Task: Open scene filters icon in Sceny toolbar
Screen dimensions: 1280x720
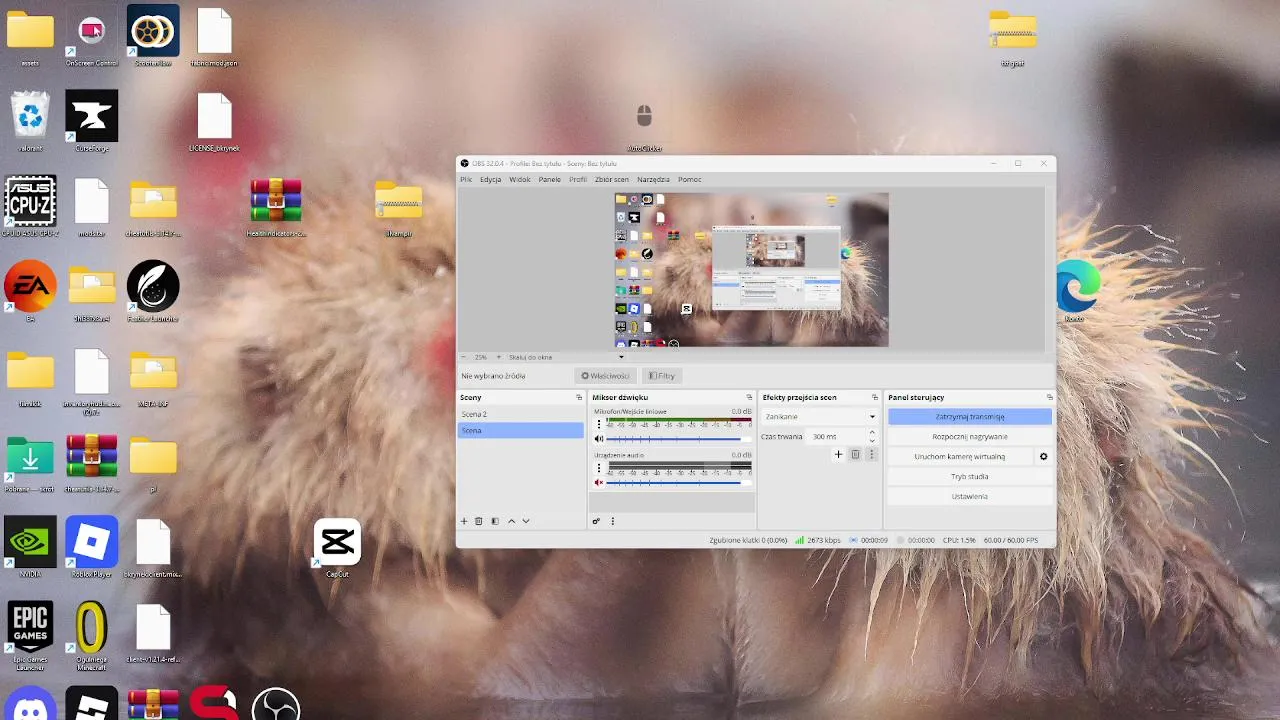Action: (495, 521)
